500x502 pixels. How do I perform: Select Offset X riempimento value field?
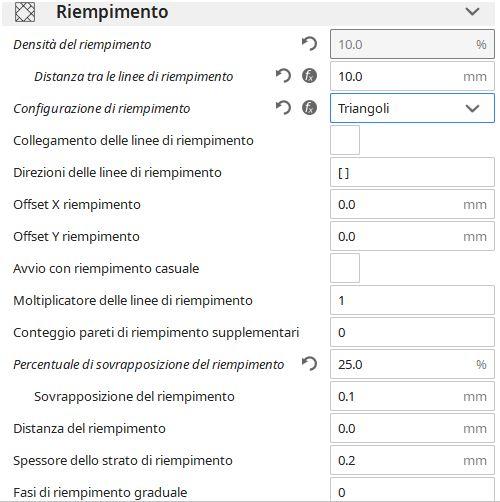[x=412, y=204]
